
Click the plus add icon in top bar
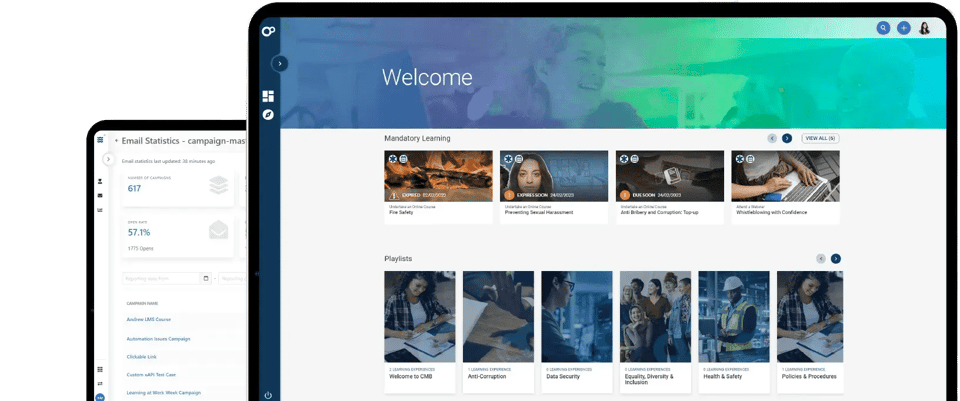click(904, 28)
